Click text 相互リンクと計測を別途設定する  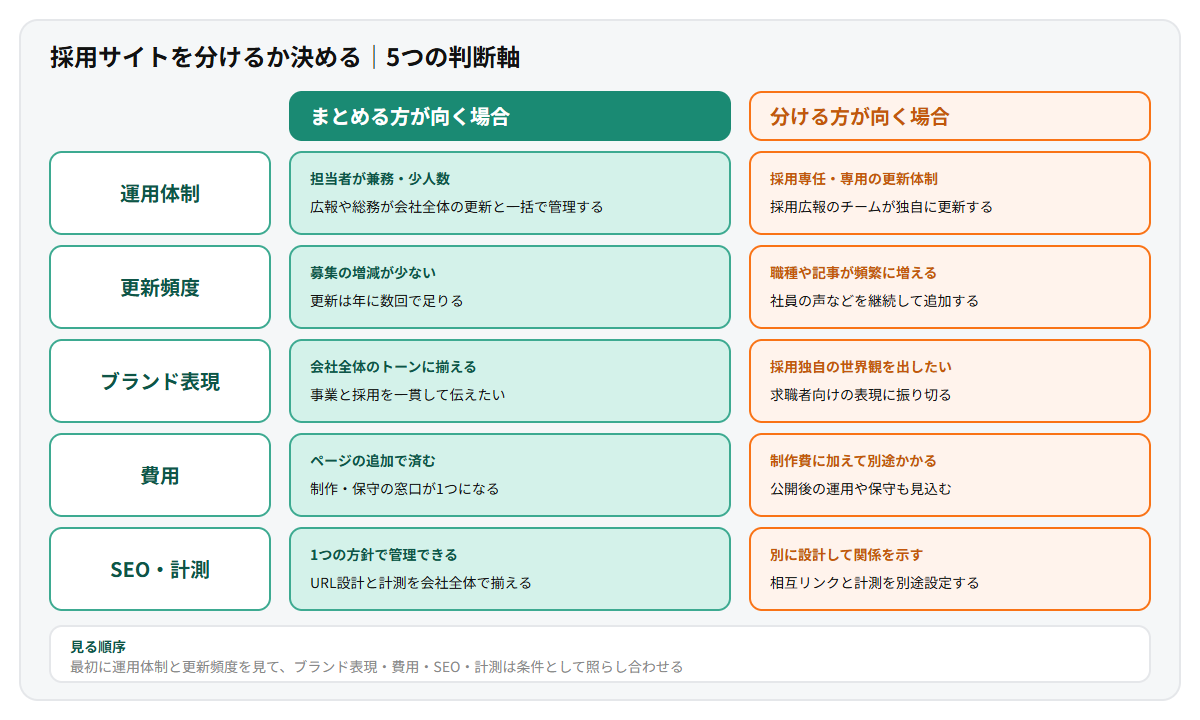874,583
